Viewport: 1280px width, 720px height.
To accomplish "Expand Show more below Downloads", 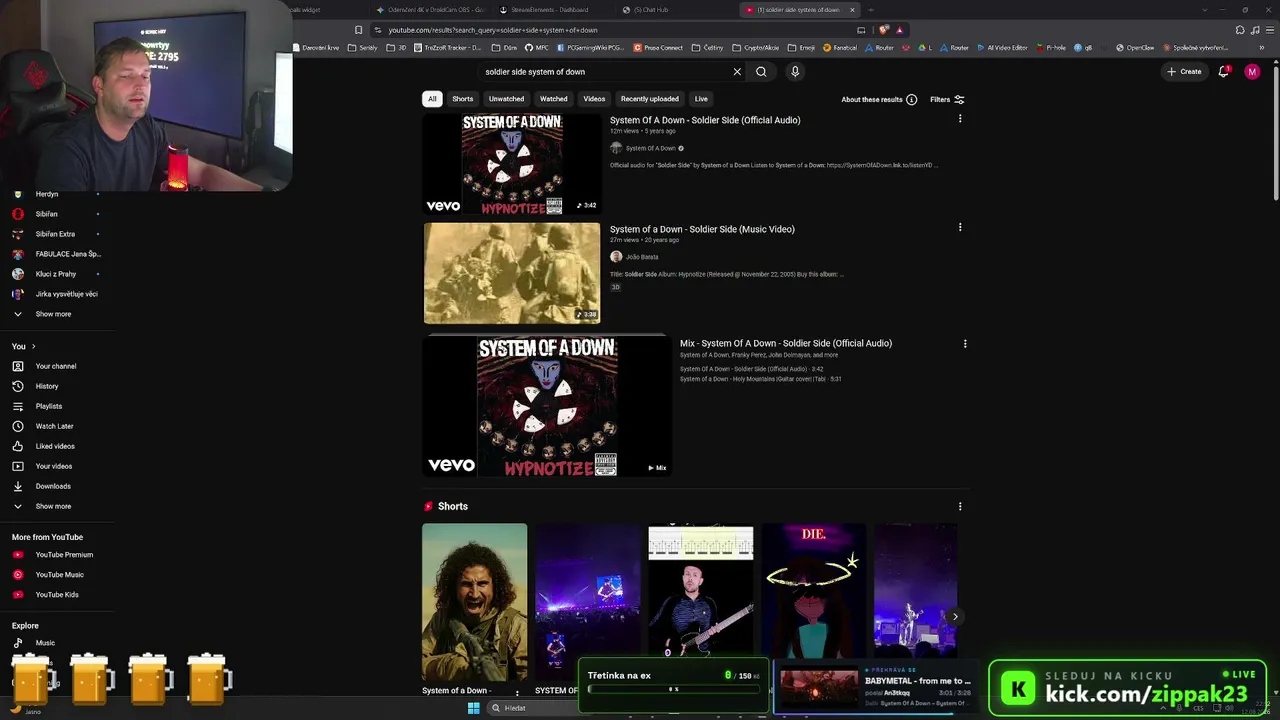I will [53, 506].
